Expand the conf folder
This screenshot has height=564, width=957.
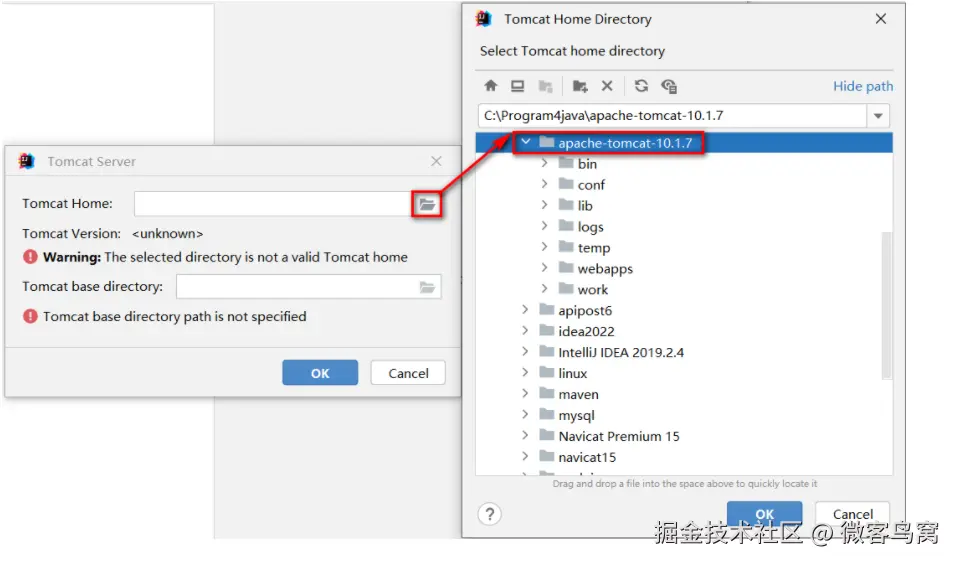[544, 184]
